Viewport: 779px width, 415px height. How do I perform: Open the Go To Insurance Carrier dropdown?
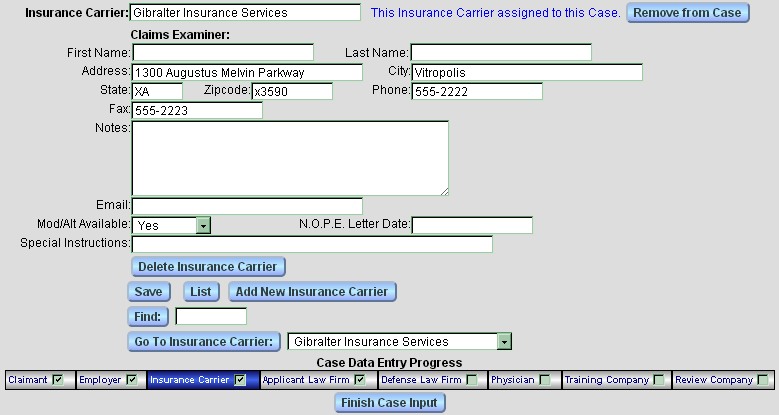point(504,342)
